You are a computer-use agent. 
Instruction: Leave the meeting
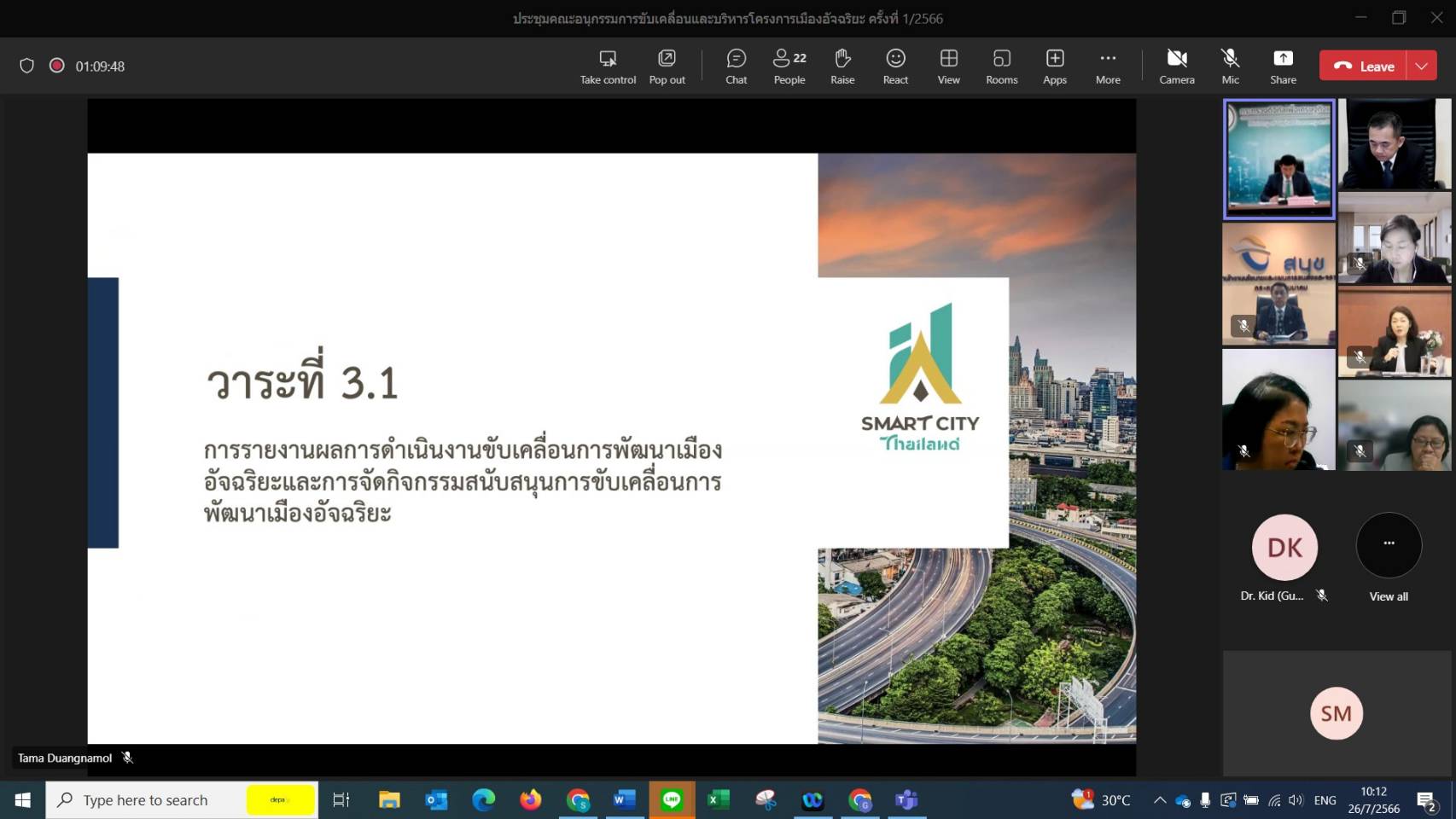(x=1363, y=66)
